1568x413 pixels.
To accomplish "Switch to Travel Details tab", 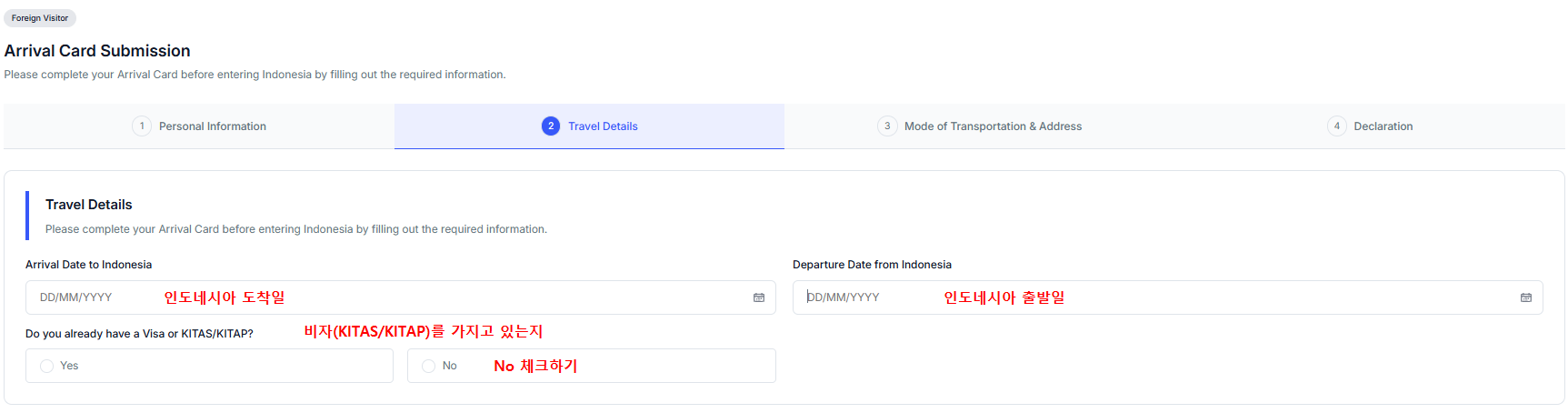I will click(589, 126).
